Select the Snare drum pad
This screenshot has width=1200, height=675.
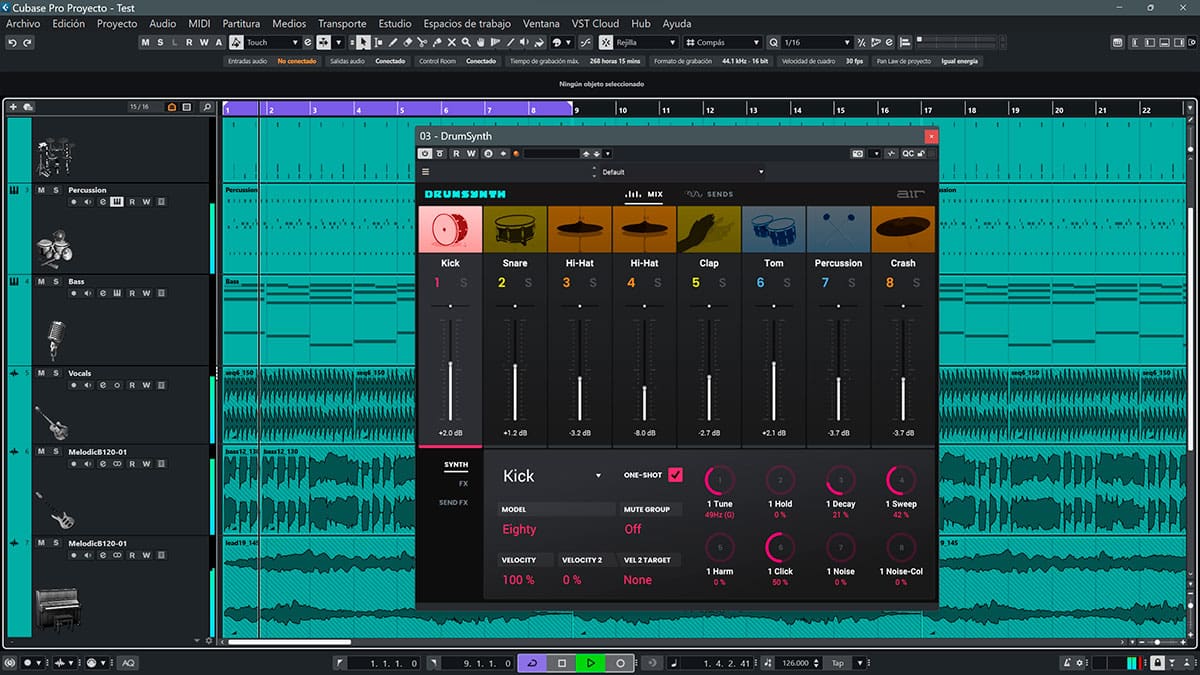pos(515,229)
